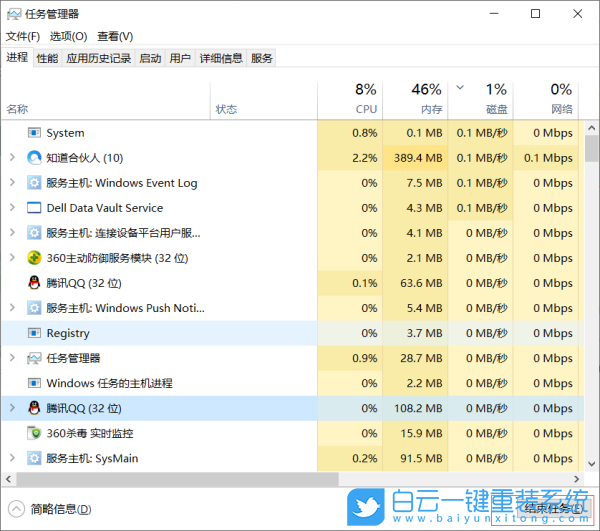Expand the selected 腾讯QQ (32 位) row

12,408
